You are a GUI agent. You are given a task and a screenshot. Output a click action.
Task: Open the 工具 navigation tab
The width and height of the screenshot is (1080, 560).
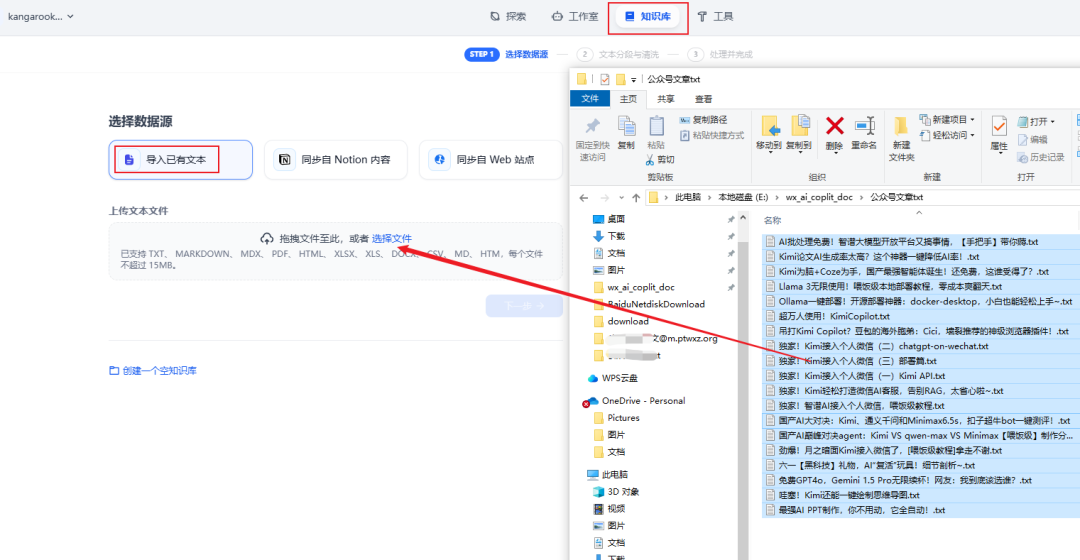pos(715,17)
